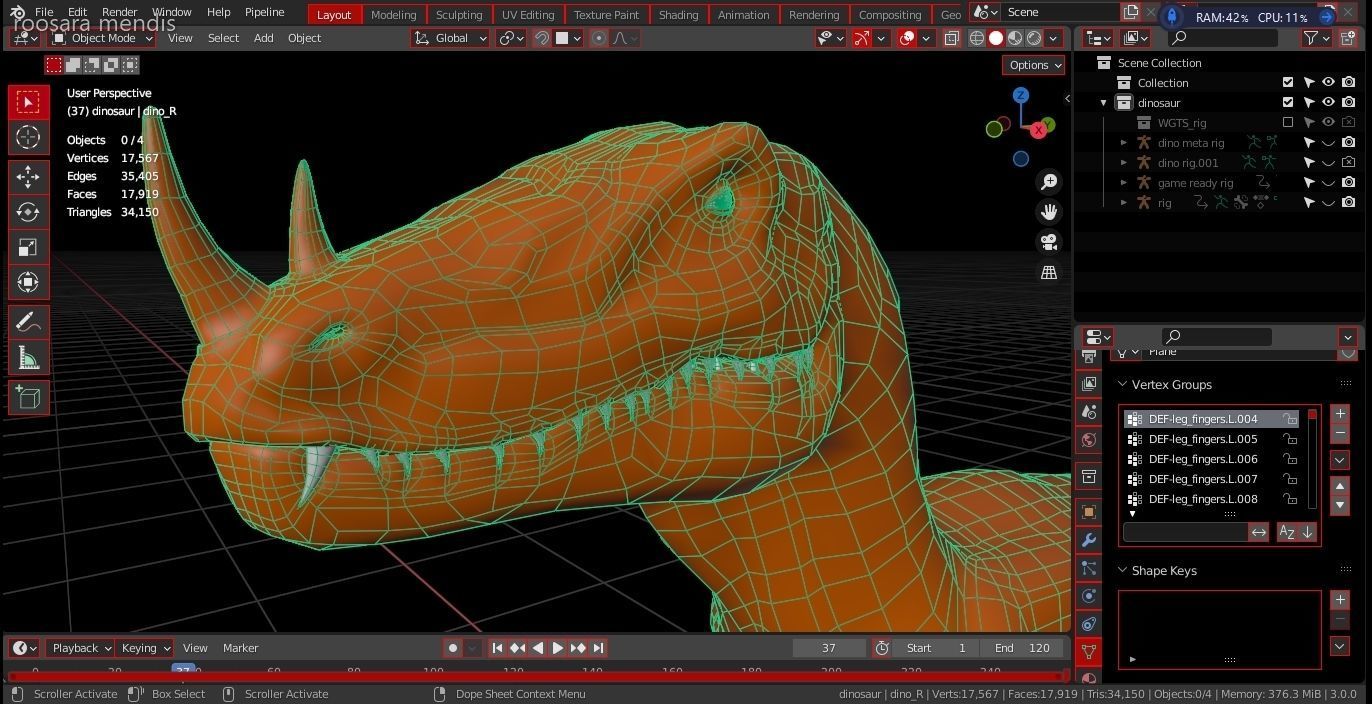Switch perspective/orthographic grid gizmo

pos(1049,272)
